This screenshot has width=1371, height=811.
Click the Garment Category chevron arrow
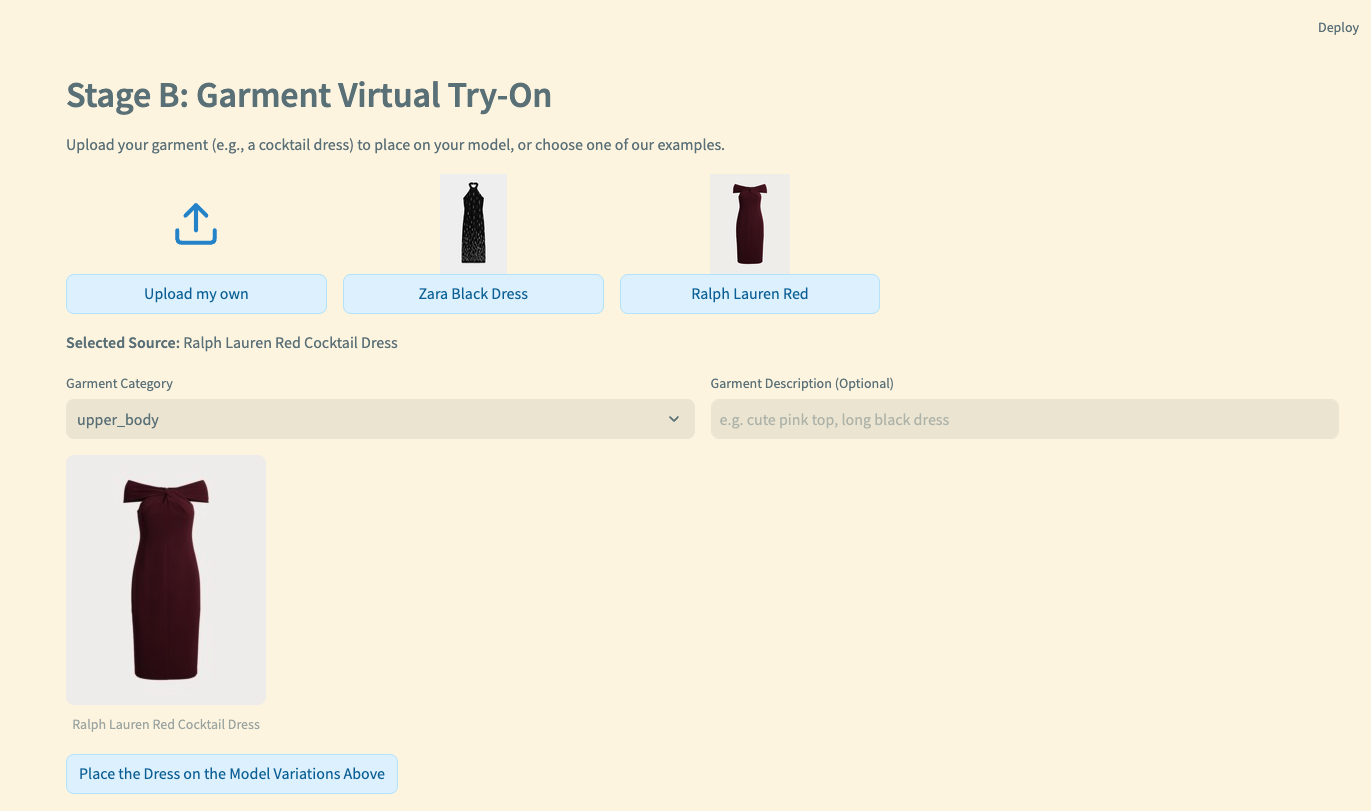click(674, 419)
